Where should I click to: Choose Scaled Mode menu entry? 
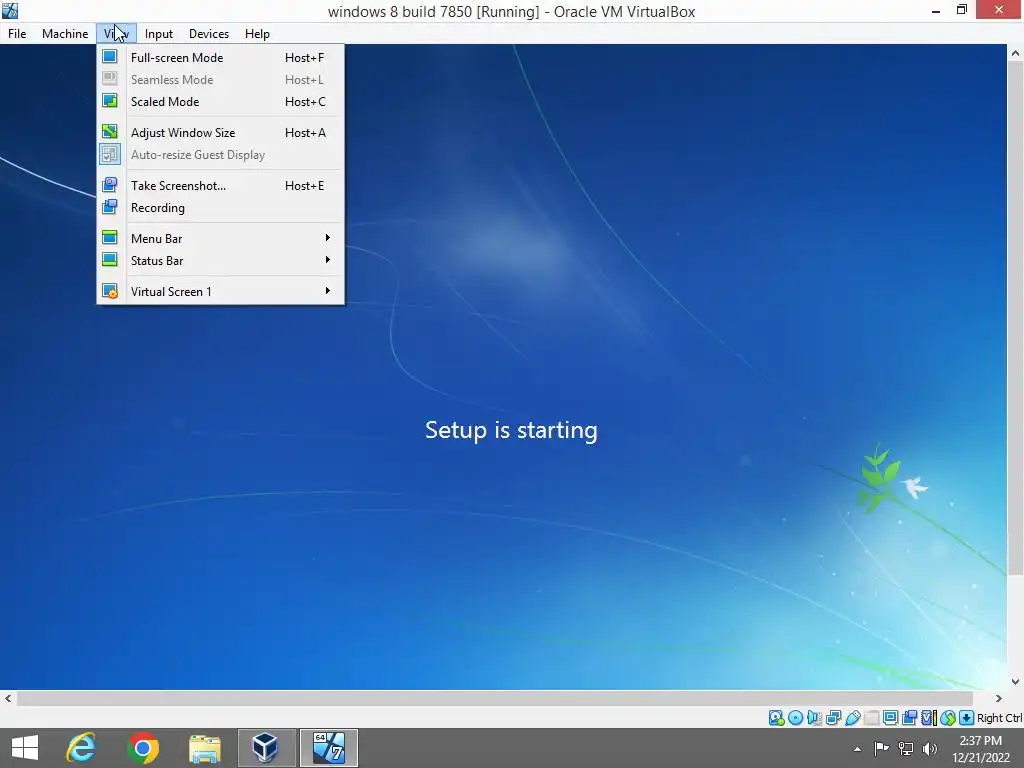[x=221, y=101]
